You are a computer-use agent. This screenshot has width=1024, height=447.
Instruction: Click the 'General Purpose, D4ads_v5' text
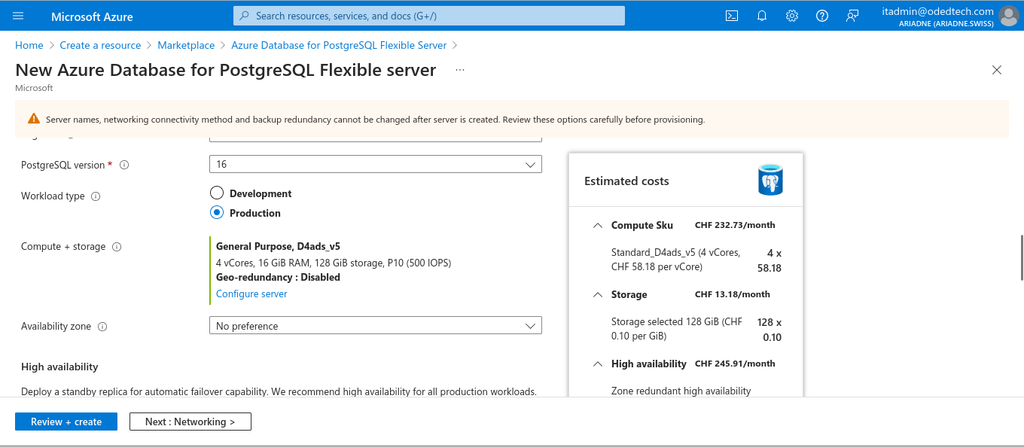tap(278, 246)
